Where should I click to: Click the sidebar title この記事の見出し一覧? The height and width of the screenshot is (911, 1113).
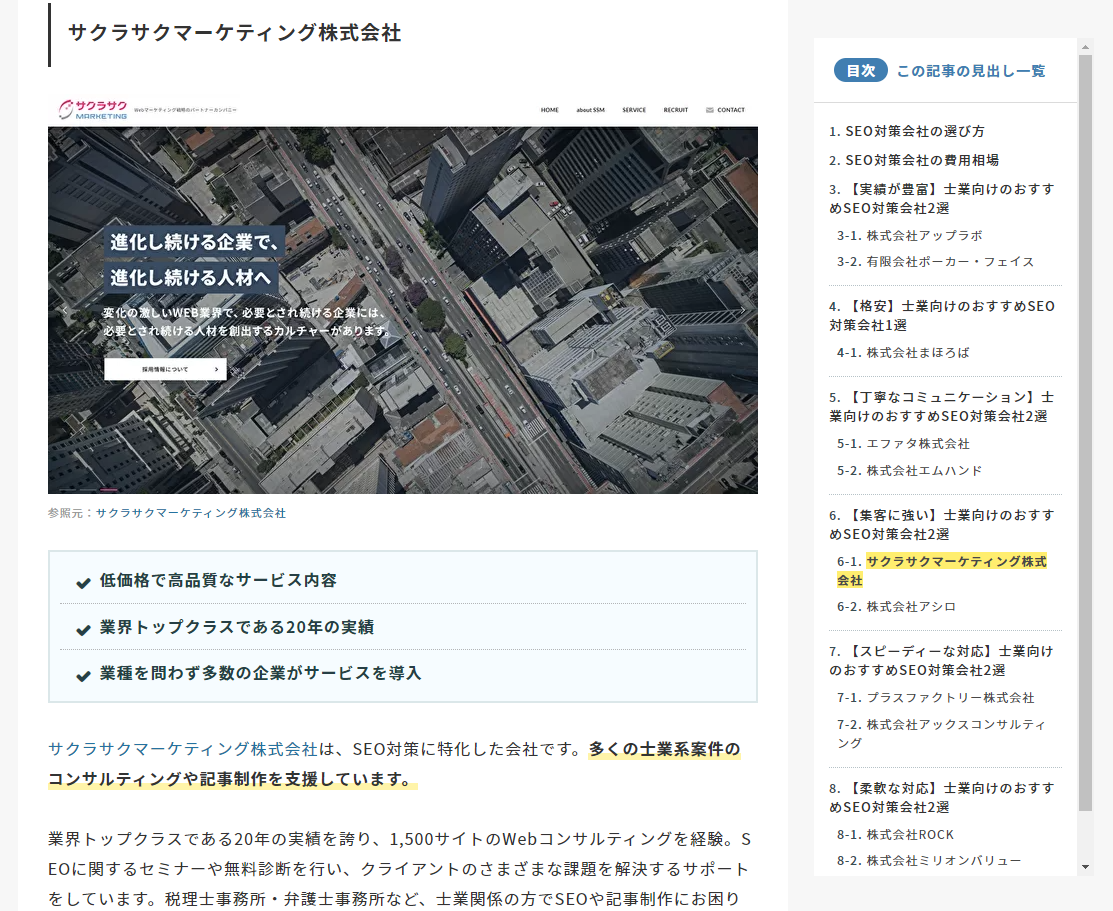tap(971, 70)
